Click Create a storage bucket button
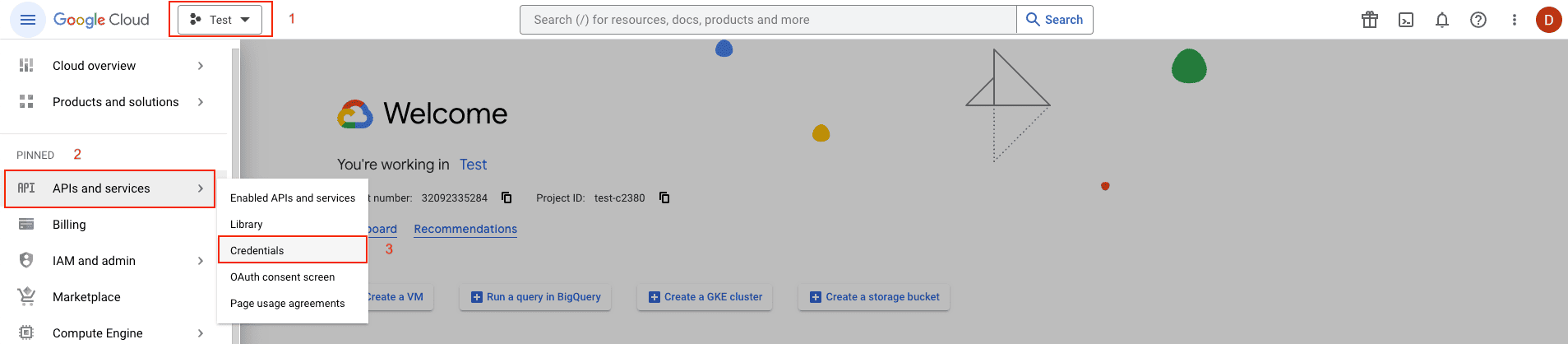Viewport: 1568px width, 344px height. (874, 297)
